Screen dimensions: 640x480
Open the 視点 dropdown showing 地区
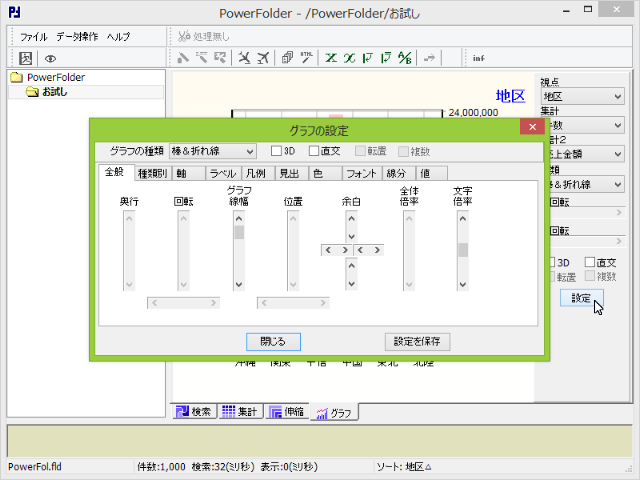(x=582, y=96)
